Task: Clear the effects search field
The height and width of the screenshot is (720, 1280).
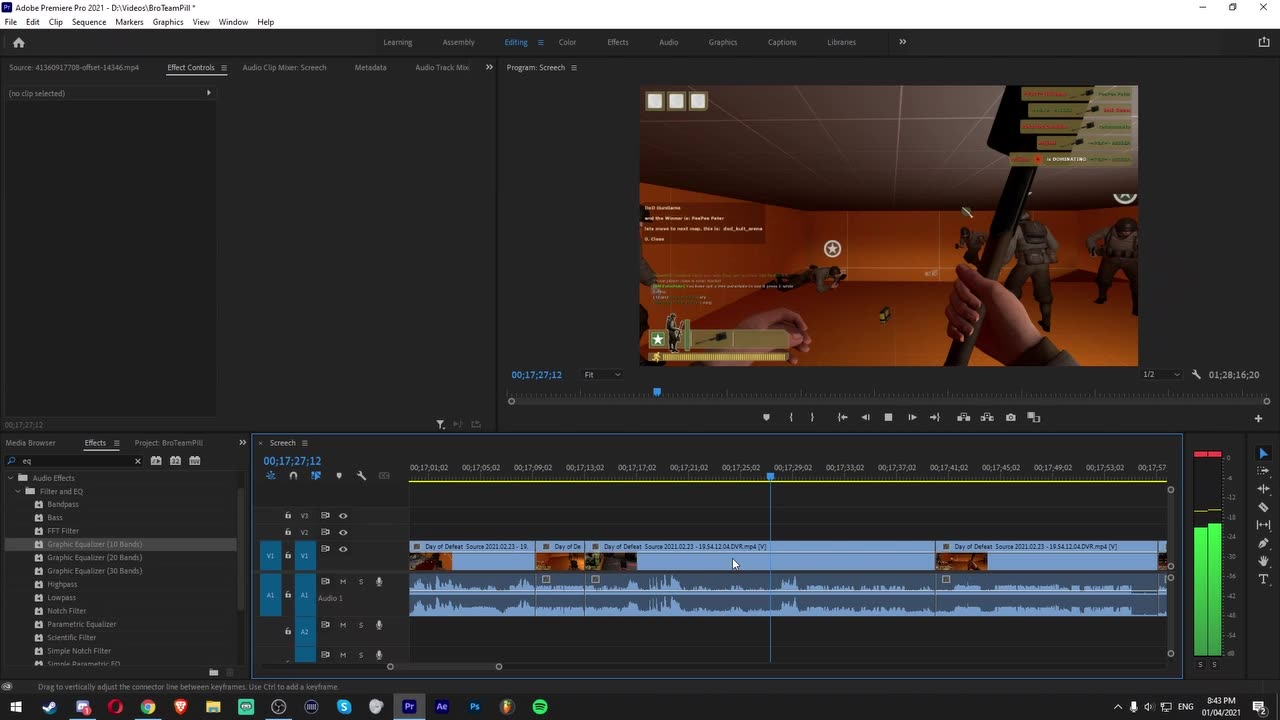Action: [137, 461]
